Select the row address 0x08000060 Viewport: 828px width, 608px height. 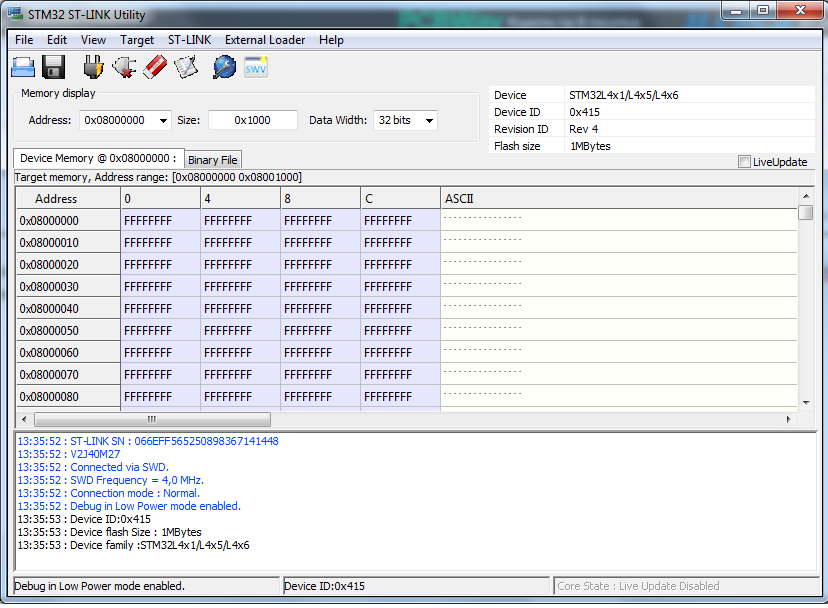click(x=68, y=352)
